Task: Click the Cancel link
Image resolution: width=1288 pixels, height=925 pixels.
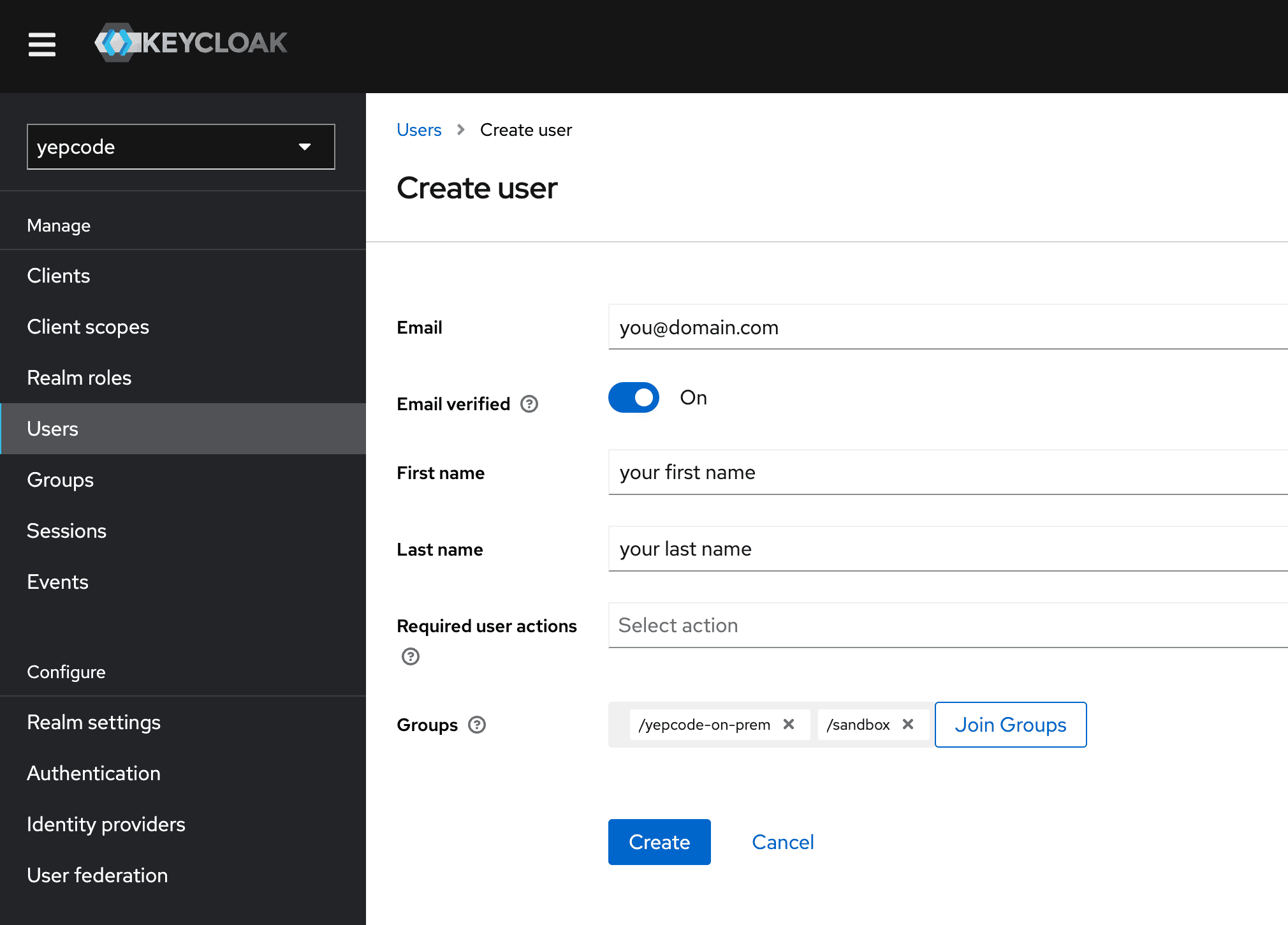Action: click(x=783, y=842)
